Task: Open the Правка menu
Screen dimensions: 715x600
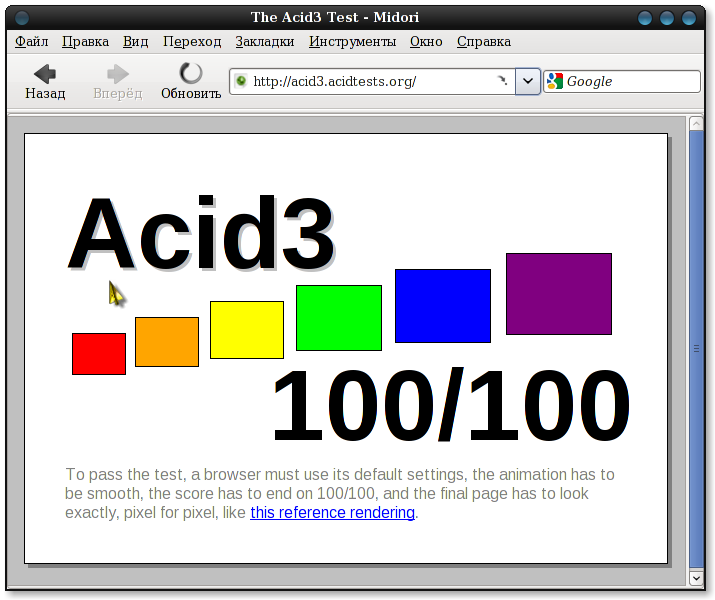Action: click(x=85, y=41)
